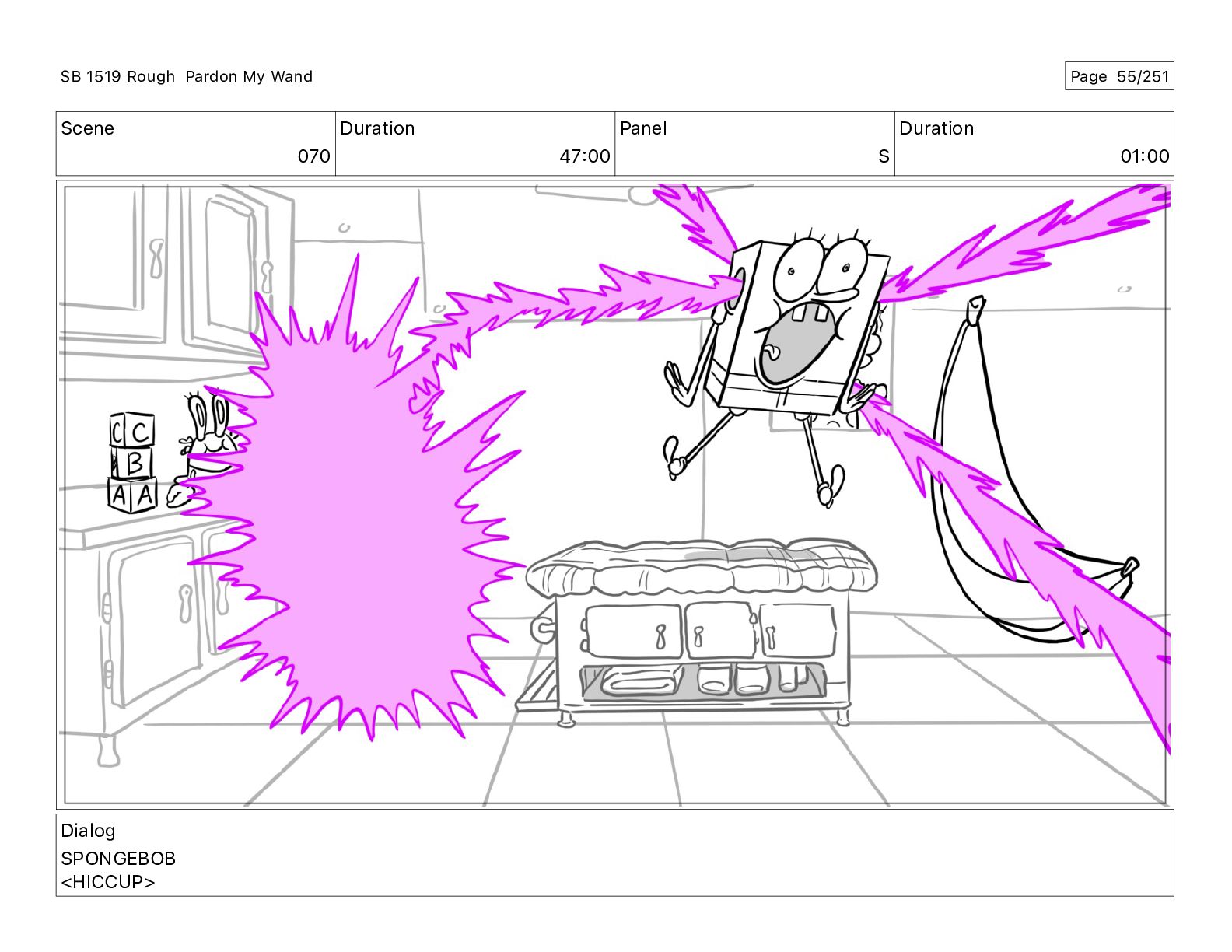Click the scene 'Duration' header
This screenshot has width=1232, height=952.
[377, 128]
